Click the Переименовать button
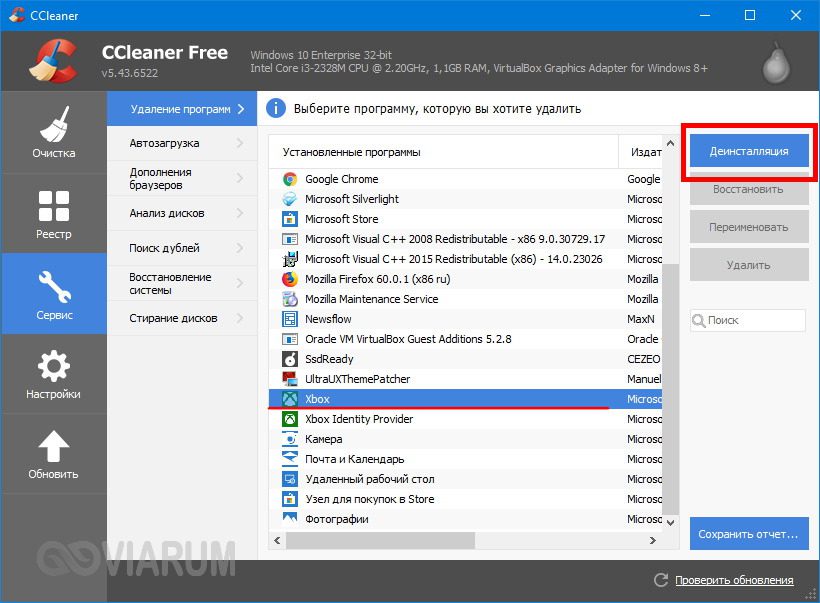Screen dimensions: 820x603 point(749,227)
